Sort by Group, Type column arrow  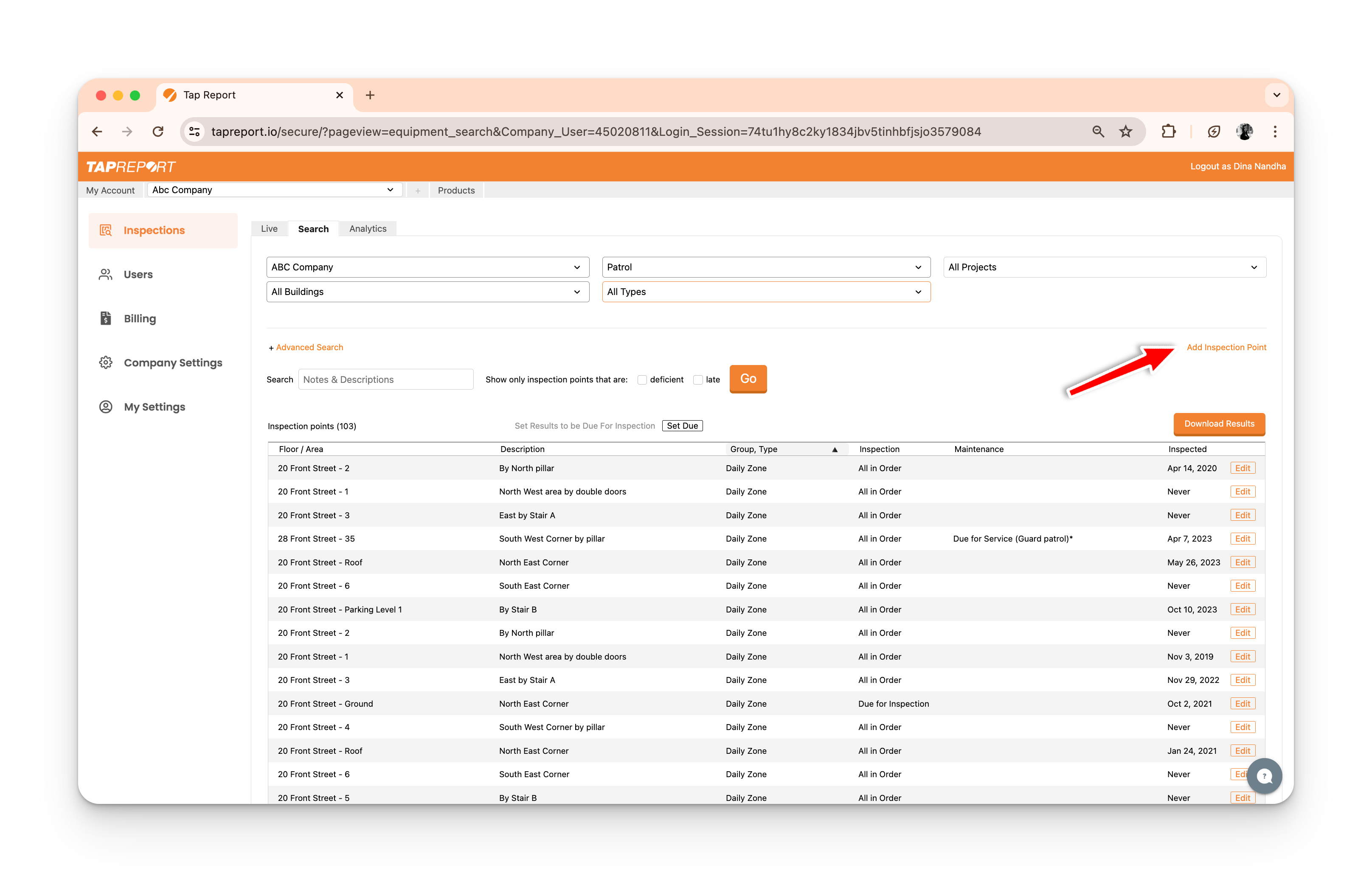click(835, 449)
